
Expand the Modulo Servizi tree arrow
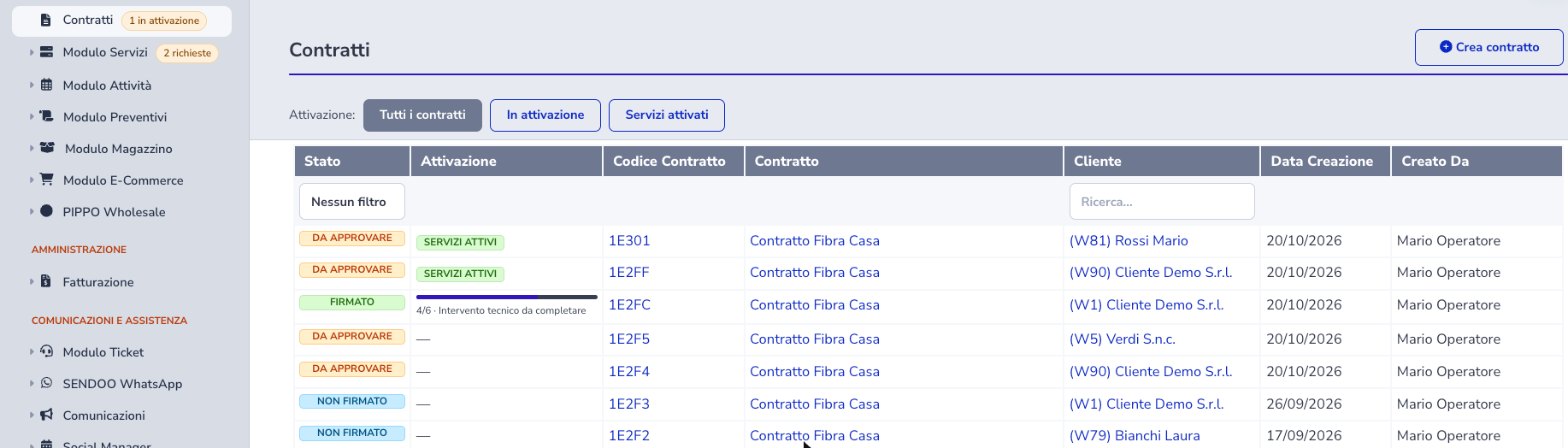click(x=31, y=53)
